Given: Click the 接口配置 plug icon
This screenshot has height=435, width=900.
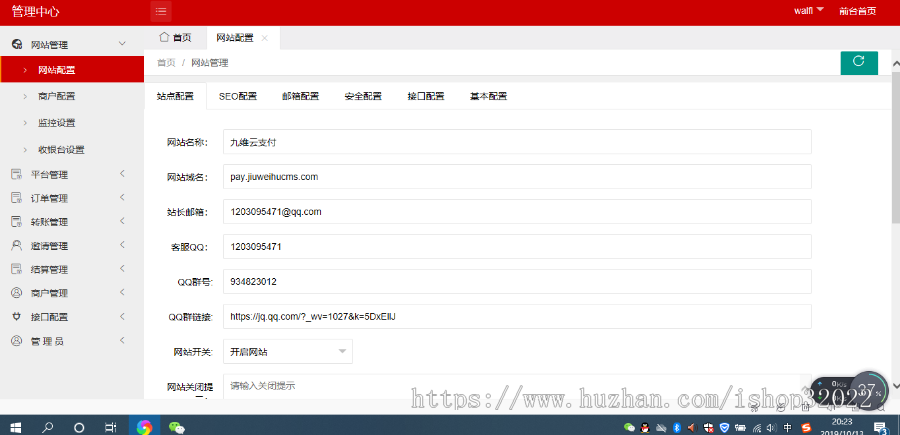Looking at the screenshot, I should (17, 316).
